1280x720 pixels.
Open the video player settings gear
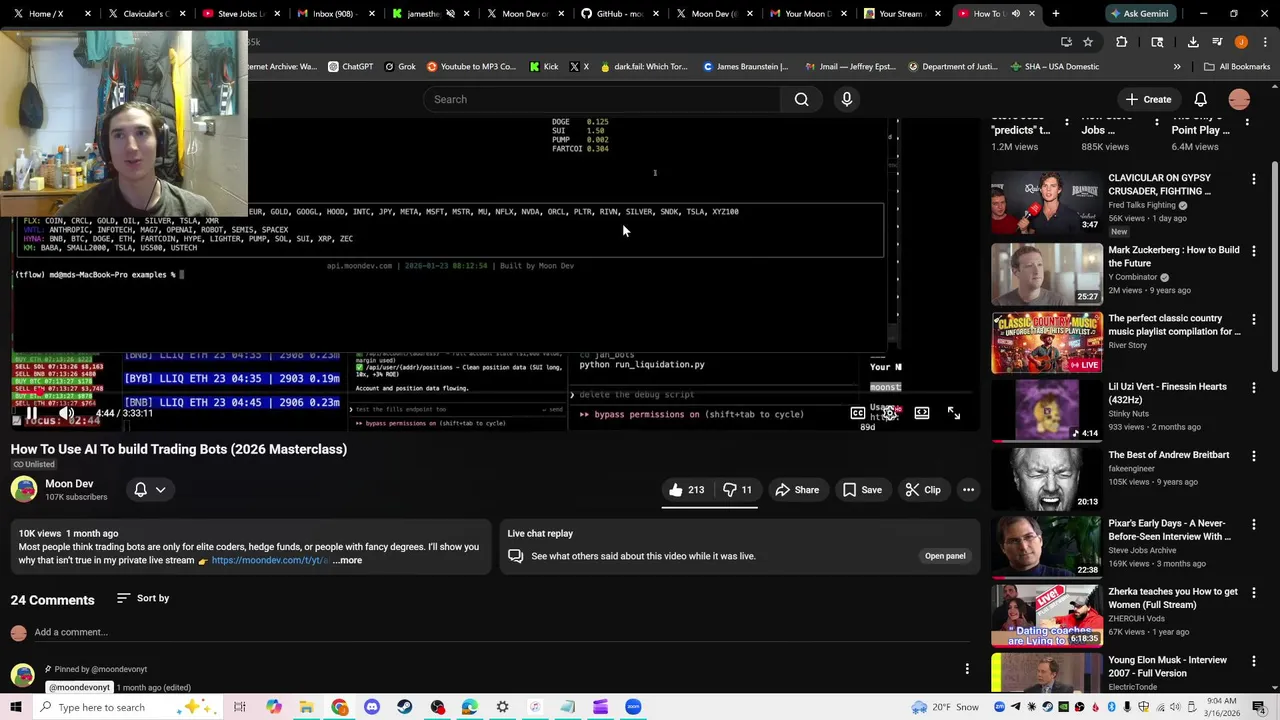click(889, 413)
